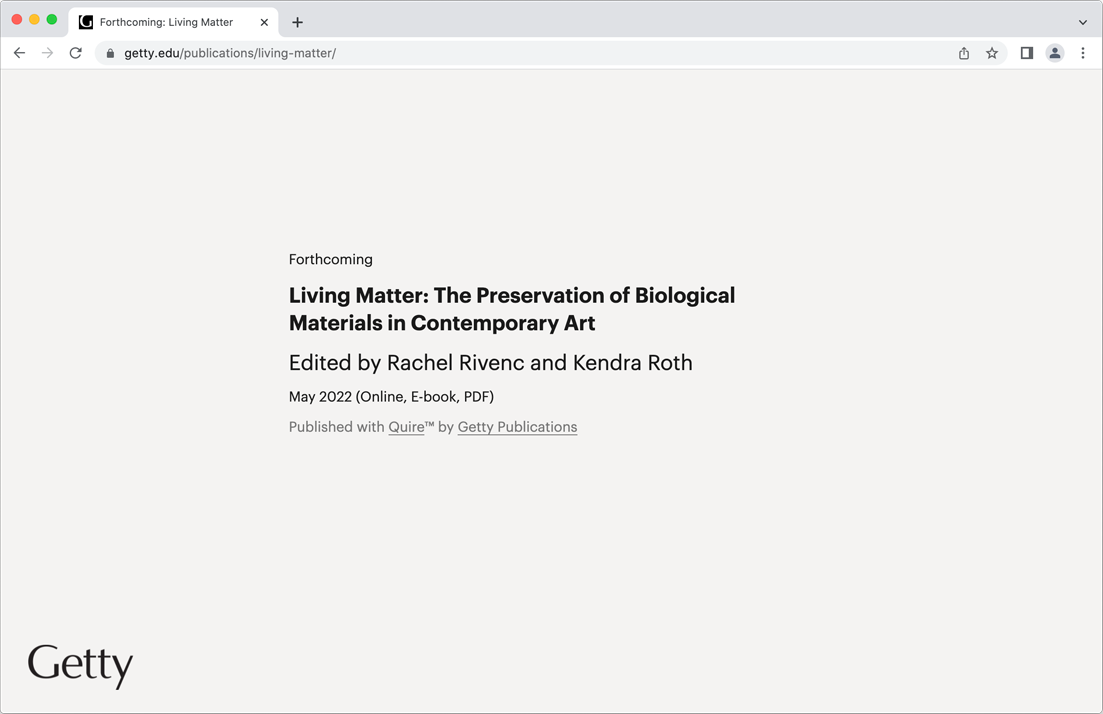Maximize the window with green button
The height and width of the screenshot is (714, 1103).
[52, 19]
